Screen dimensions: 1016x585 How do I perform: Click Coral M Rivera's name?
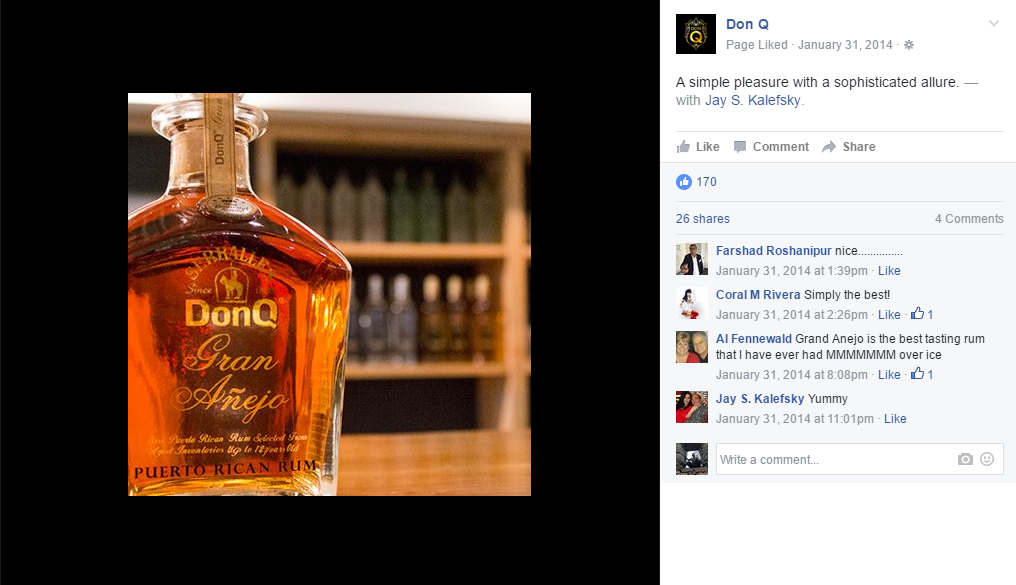click(757, 295)
